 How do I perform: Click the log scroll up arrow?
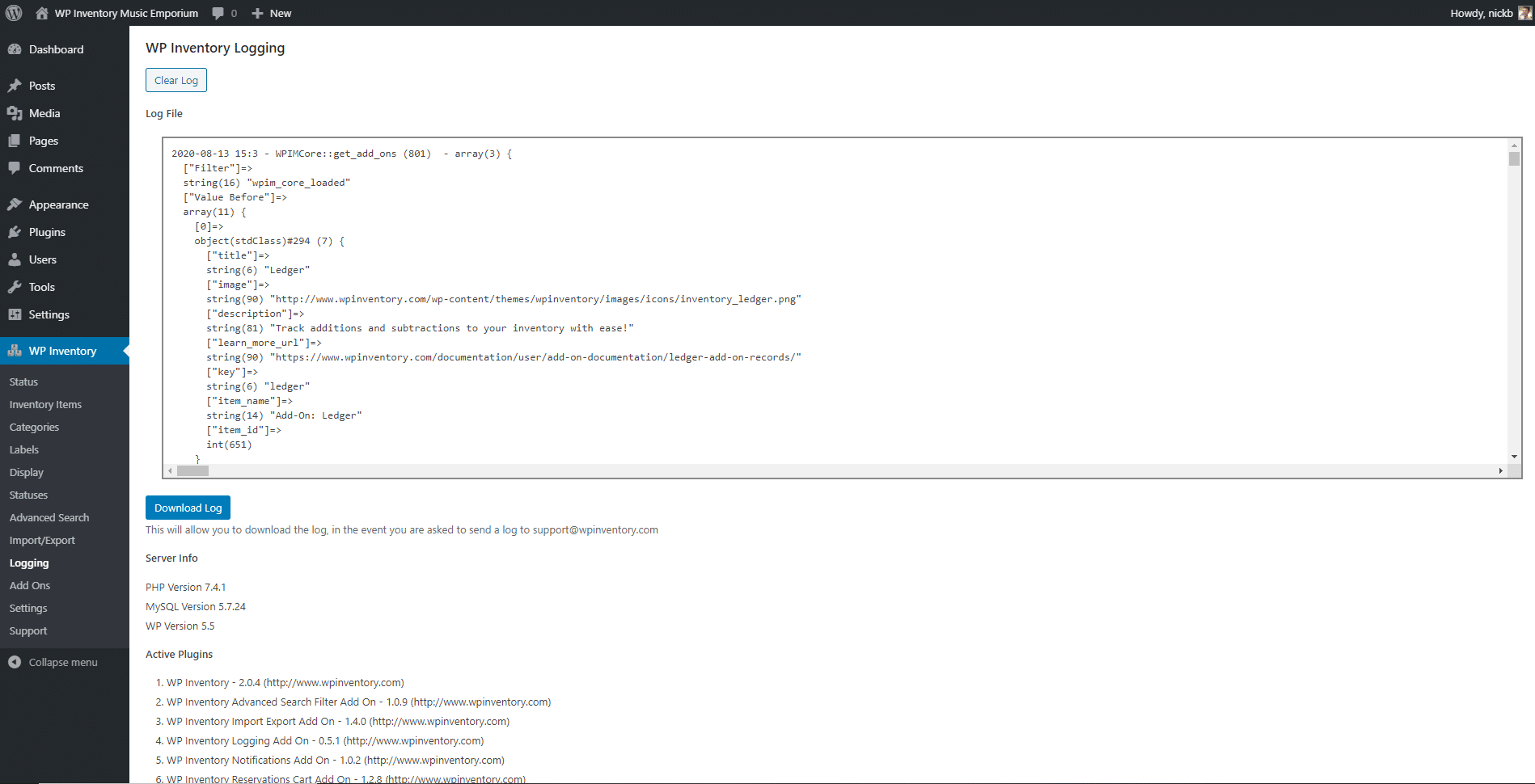click(1514, 145)
